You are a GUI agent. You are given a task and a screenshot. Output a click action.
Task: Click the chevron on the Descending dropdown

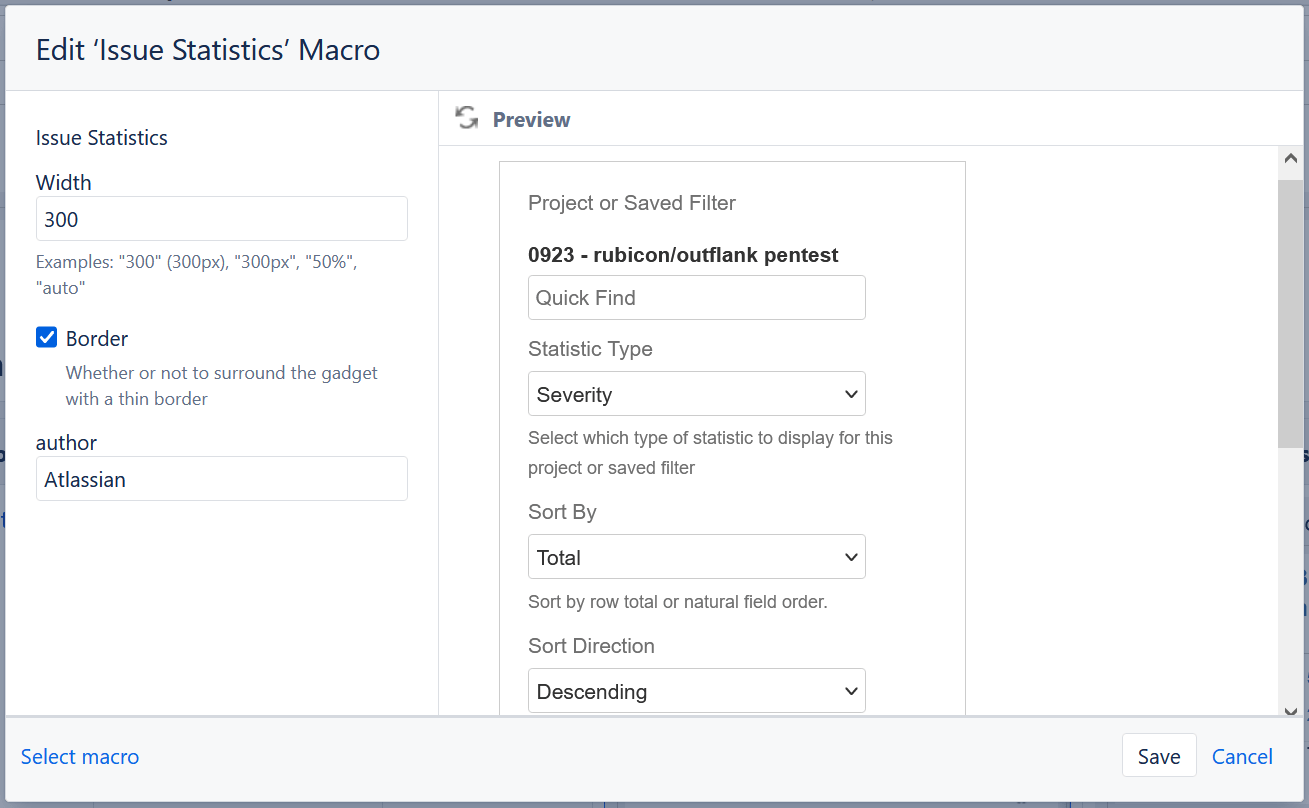[851, 691]
